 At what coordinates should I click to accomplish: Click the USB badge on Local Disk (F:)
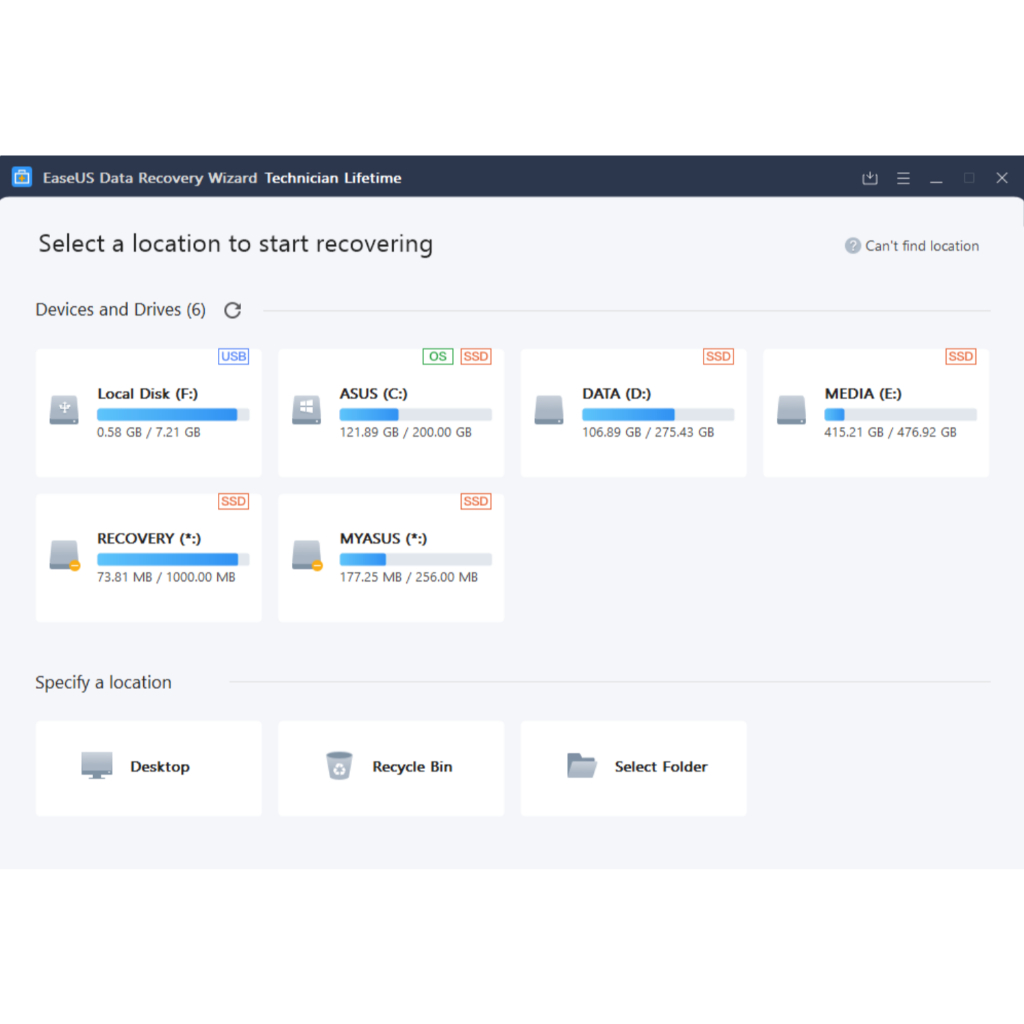[233, 356]
